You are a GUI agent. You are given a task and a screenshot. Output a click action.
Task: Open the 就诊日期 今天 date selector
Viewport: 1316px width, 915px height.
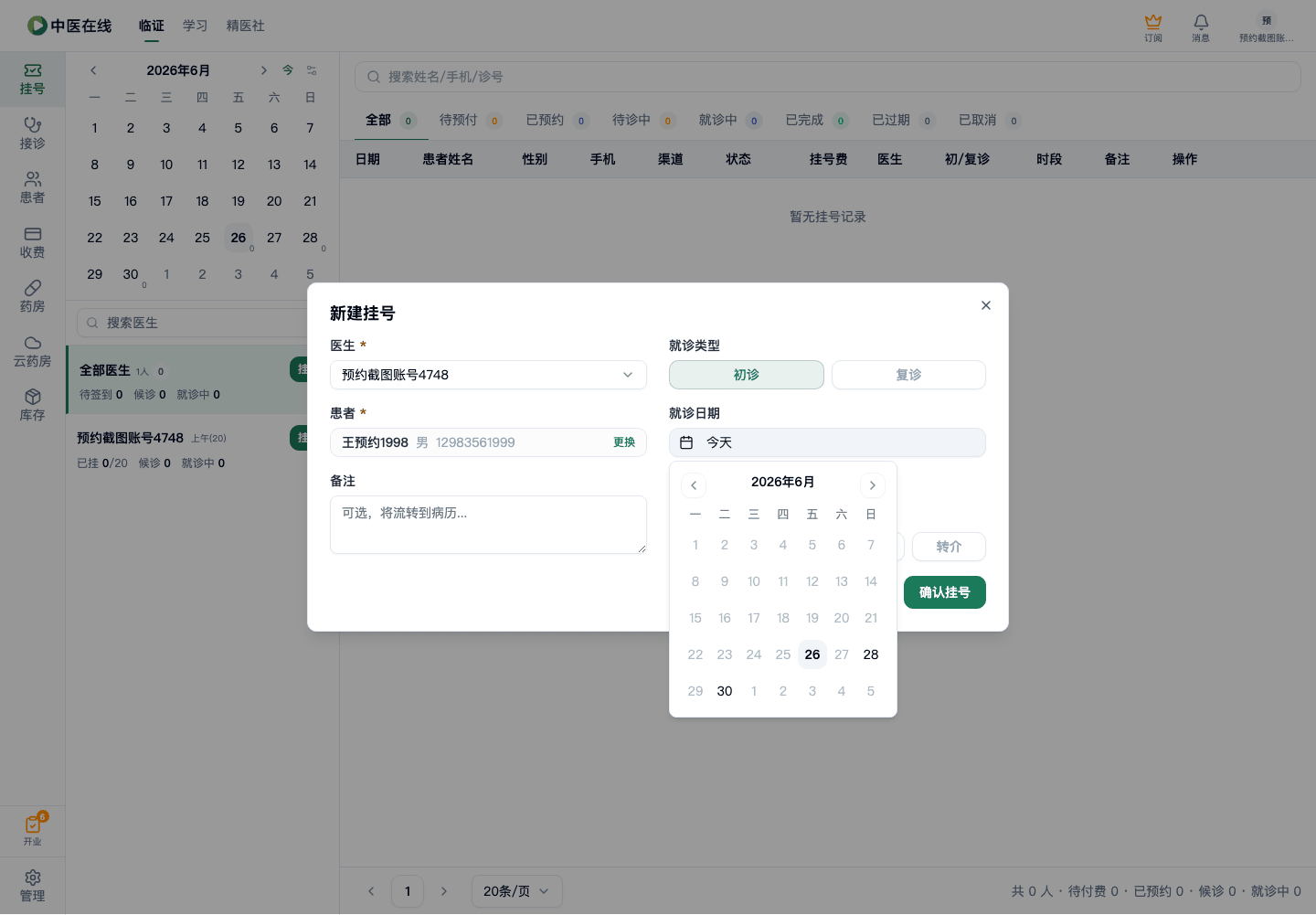point(827,442)
